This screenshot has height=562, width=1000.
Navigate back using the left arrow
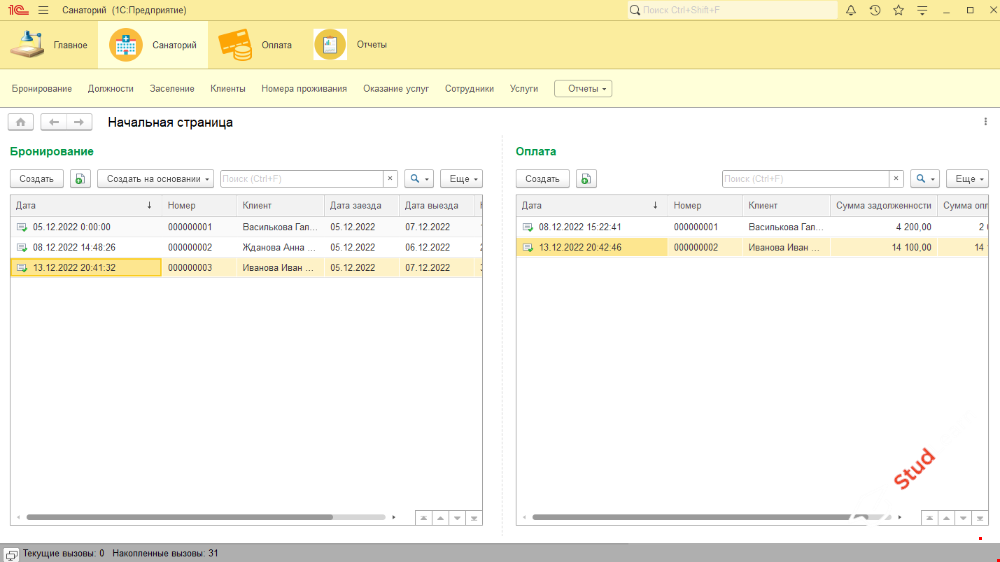(x=54, y=122)
